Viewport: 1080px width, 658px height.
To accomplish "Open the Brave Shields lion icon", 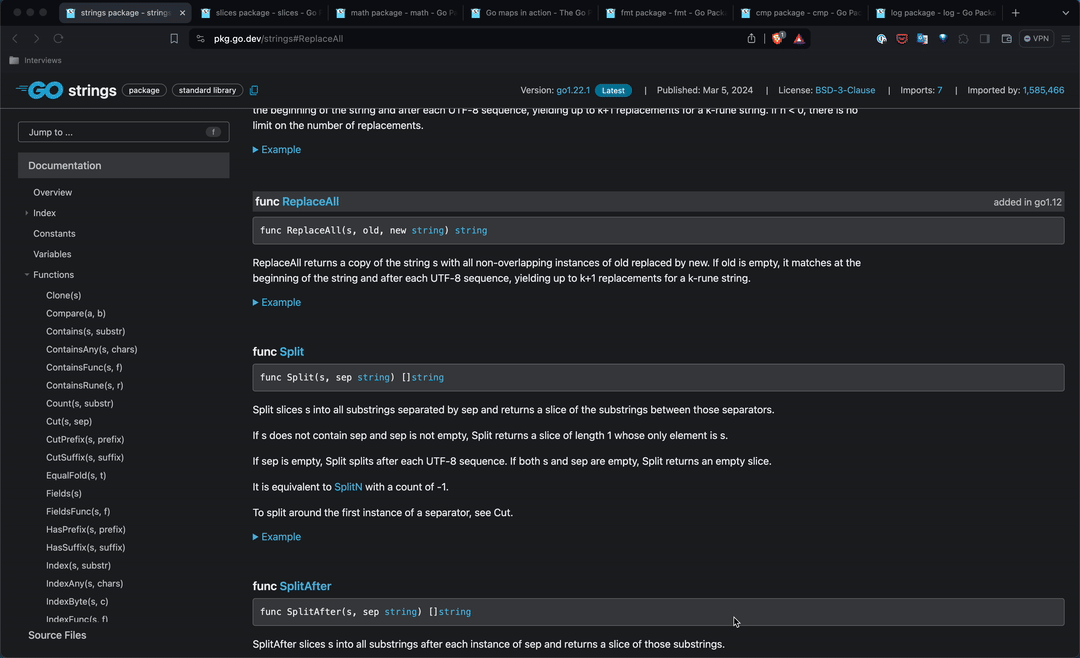I will tap(778, 39).
